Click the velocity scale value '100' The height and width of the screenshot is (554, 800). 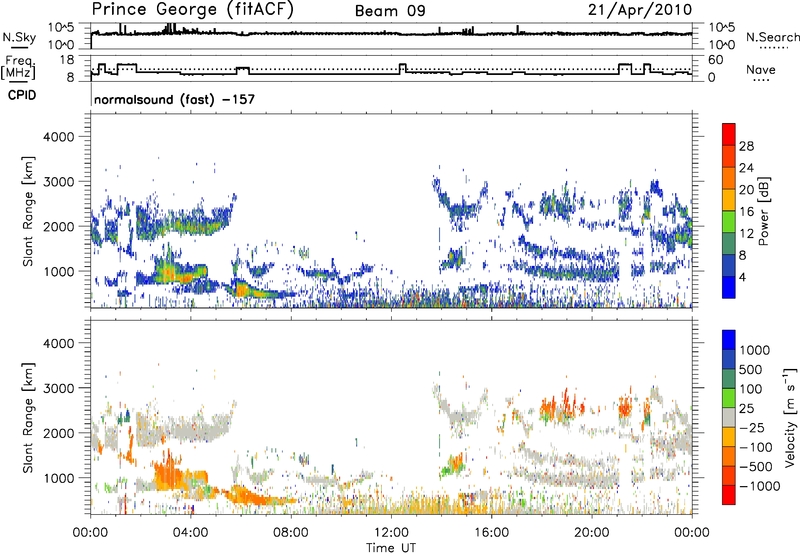point(751,389)
